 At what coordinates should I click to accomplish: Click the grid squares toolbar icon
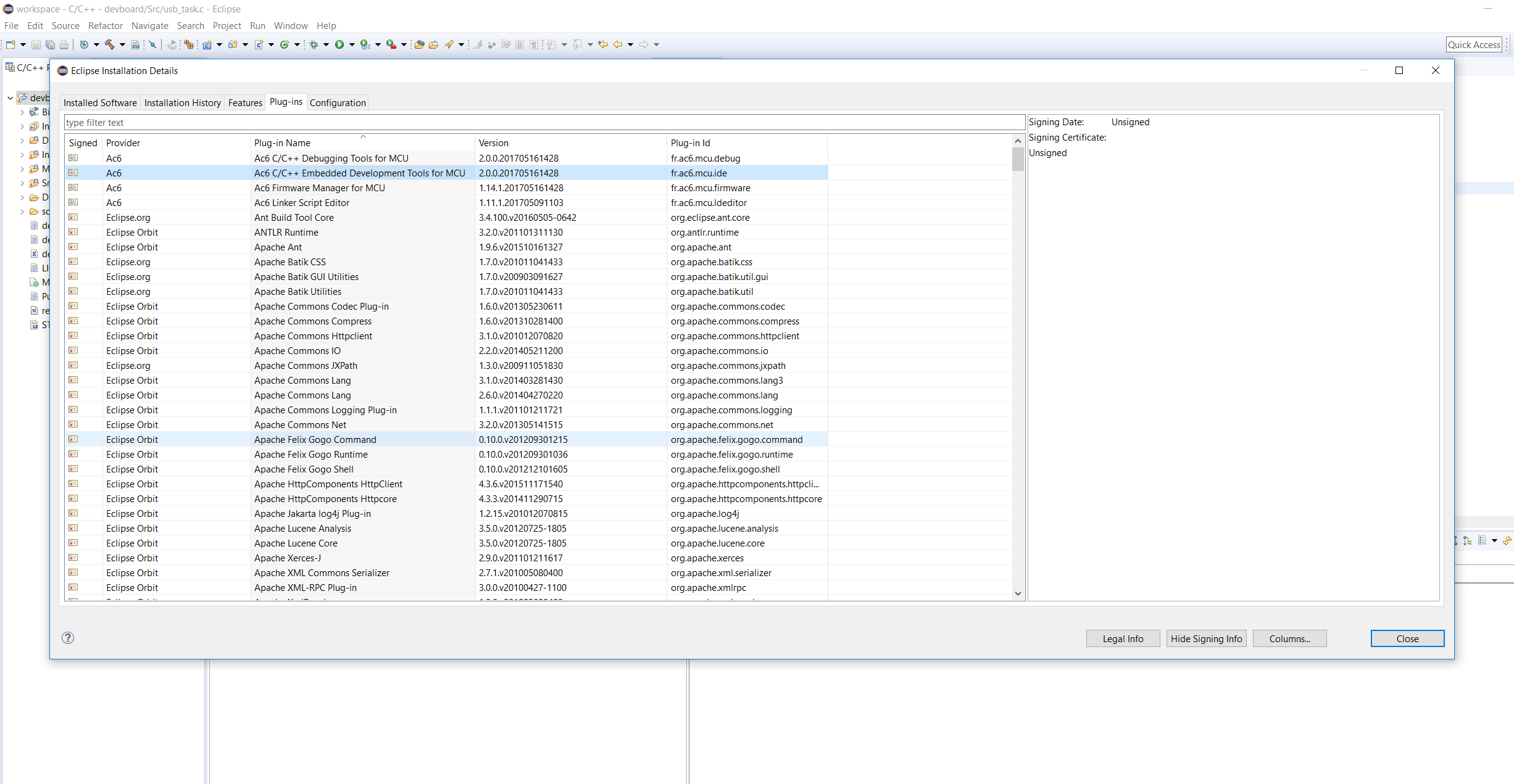pos(189,44)
